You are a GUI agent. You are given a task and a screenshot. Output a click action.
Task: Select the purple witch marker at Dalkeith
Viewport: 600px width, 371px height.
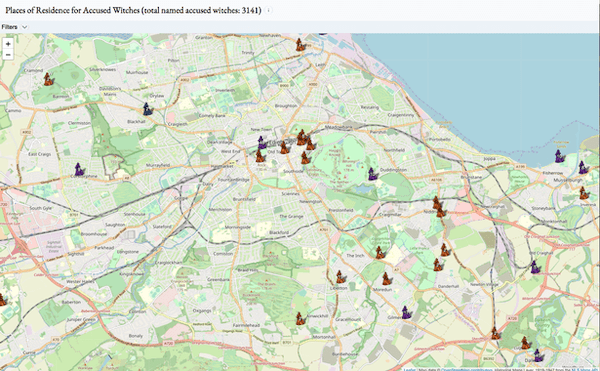(539, 355)
